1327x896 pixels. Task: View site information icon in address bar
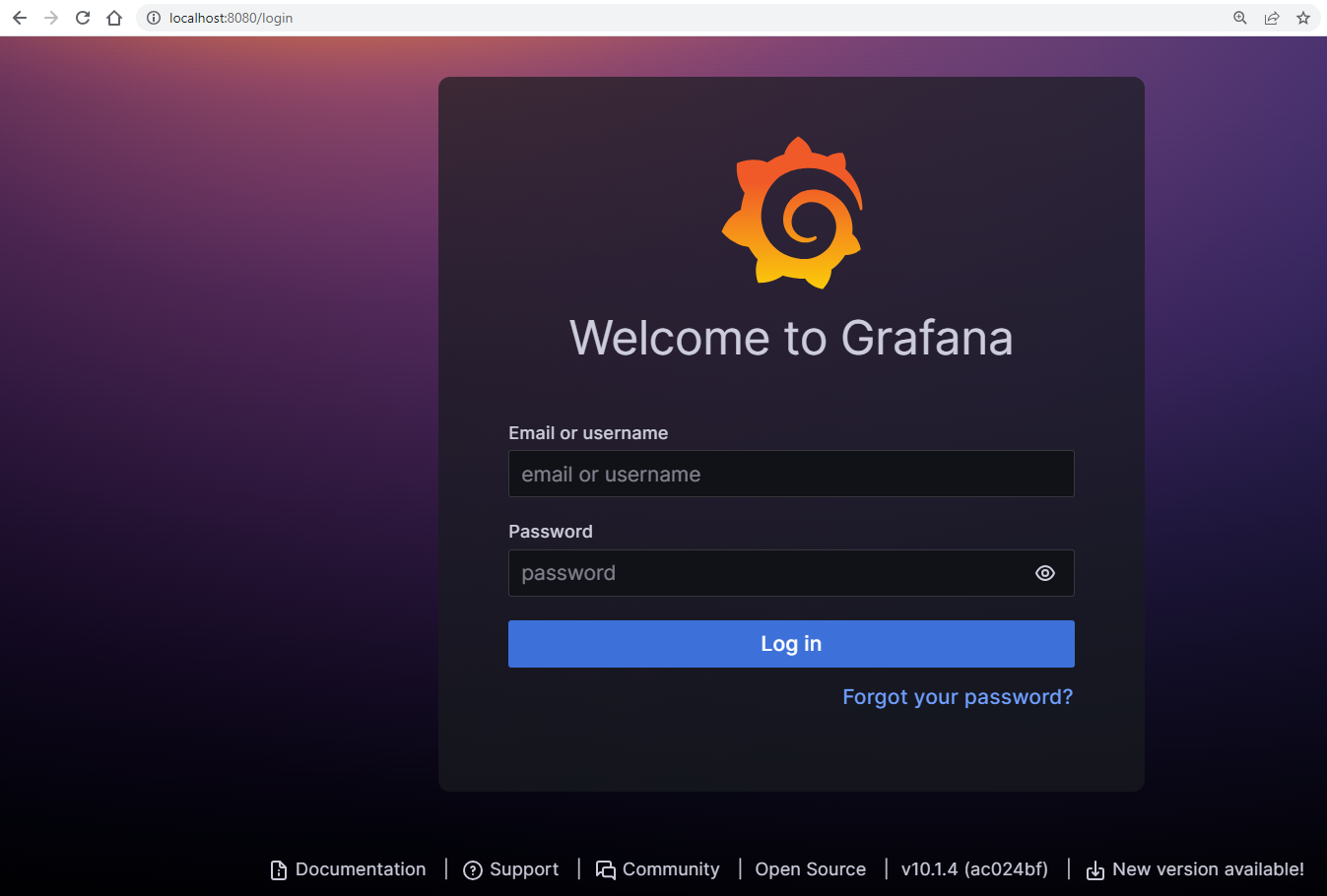[x=154, y=18]
